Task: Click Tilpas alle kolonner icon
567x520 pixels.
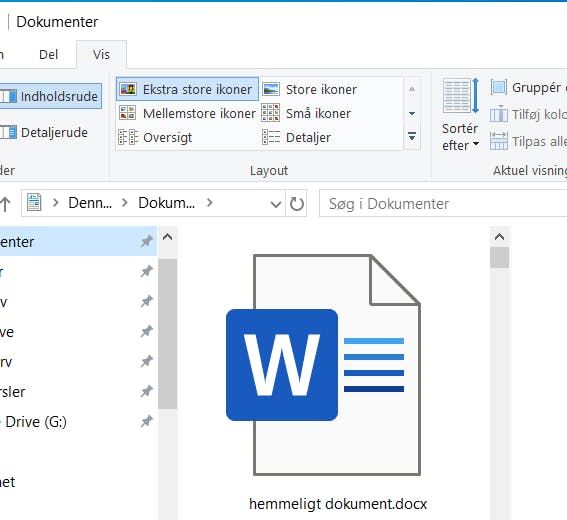Action: tap(499, 141)
